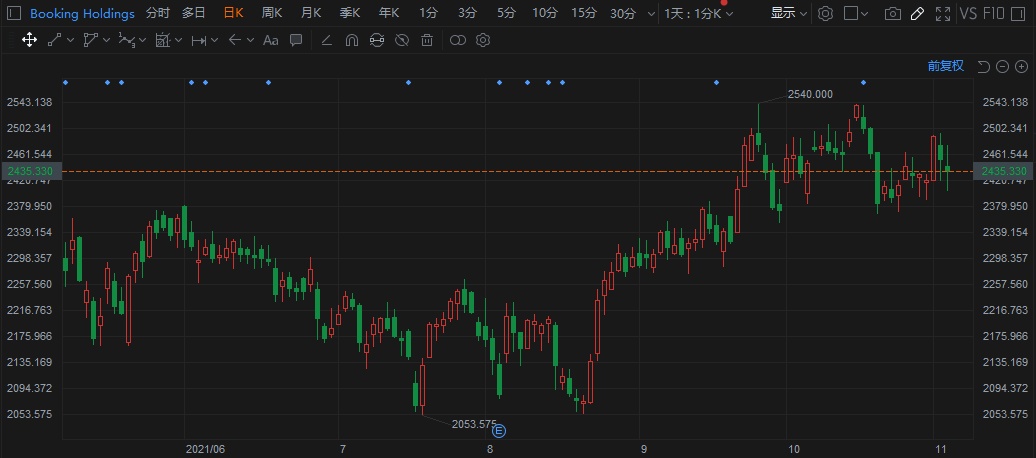
Task: Select the wave pattern drawing tool
Action: (x=126, y=40)
